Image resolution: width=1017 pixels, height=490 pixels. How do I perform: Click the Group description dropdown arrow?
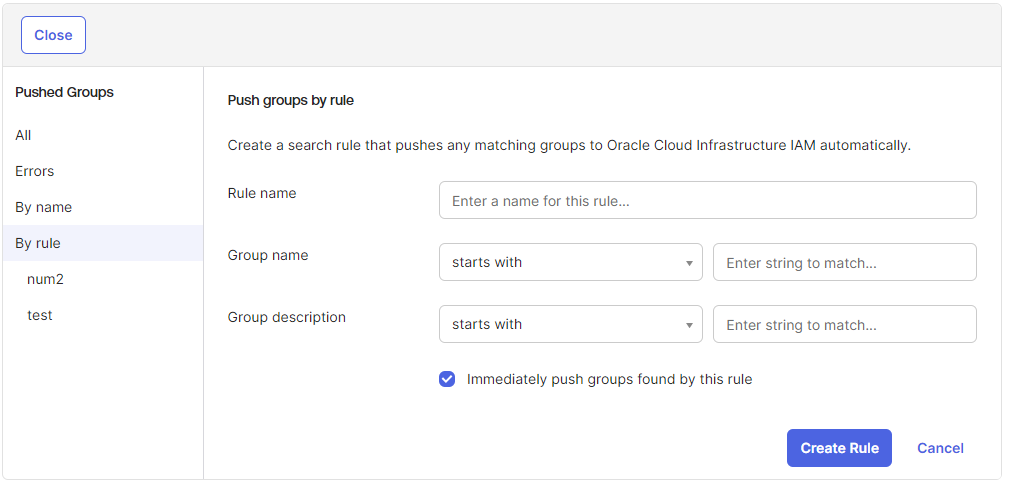pyautogui.click(x=689, y=325)
